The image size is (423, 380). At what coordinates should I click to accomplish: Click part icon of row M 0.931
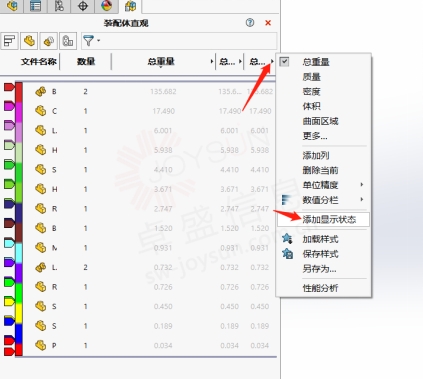pyautogui.click(x=40, y=248)
